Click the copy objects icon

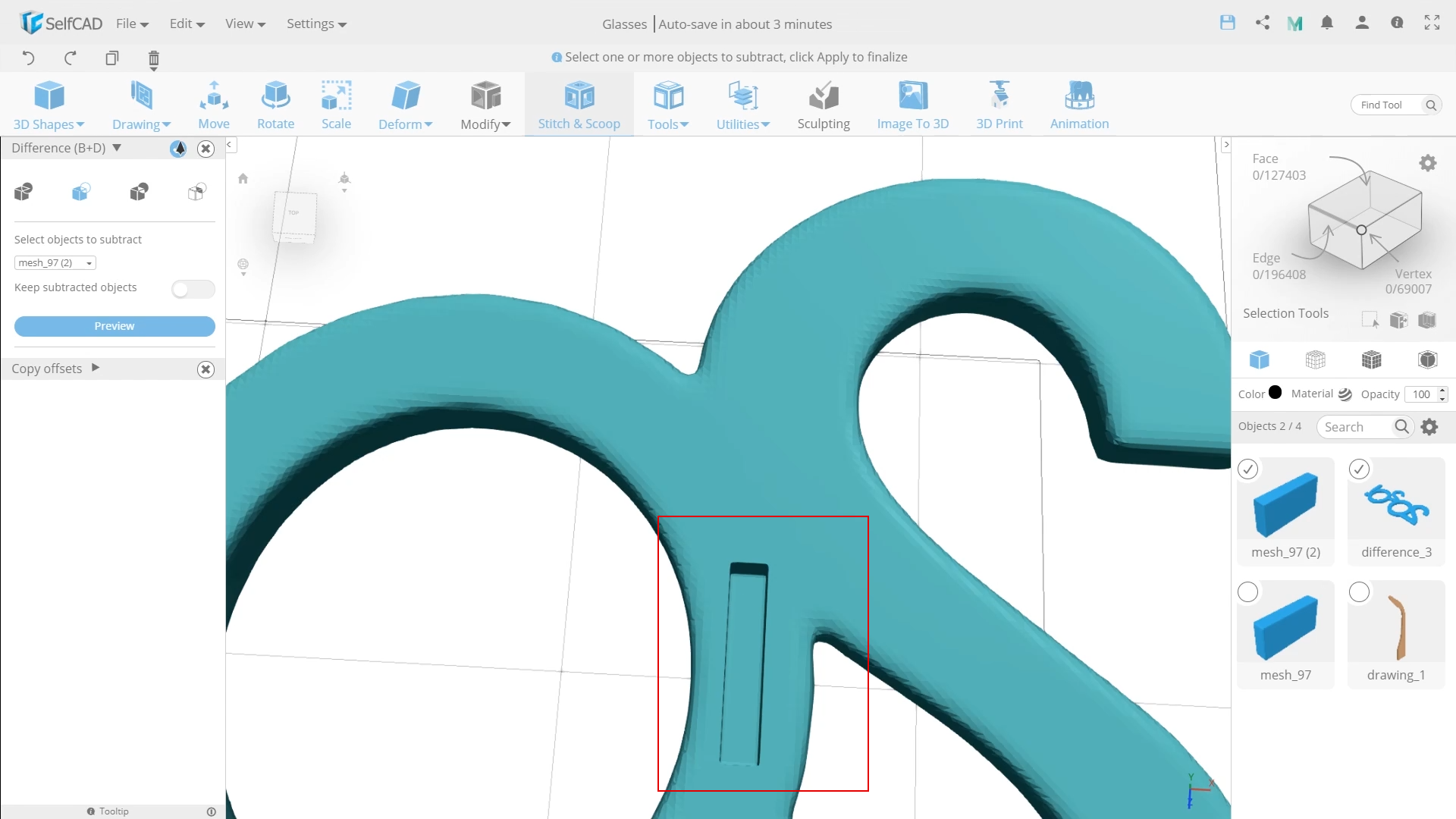tap(111, 58)
